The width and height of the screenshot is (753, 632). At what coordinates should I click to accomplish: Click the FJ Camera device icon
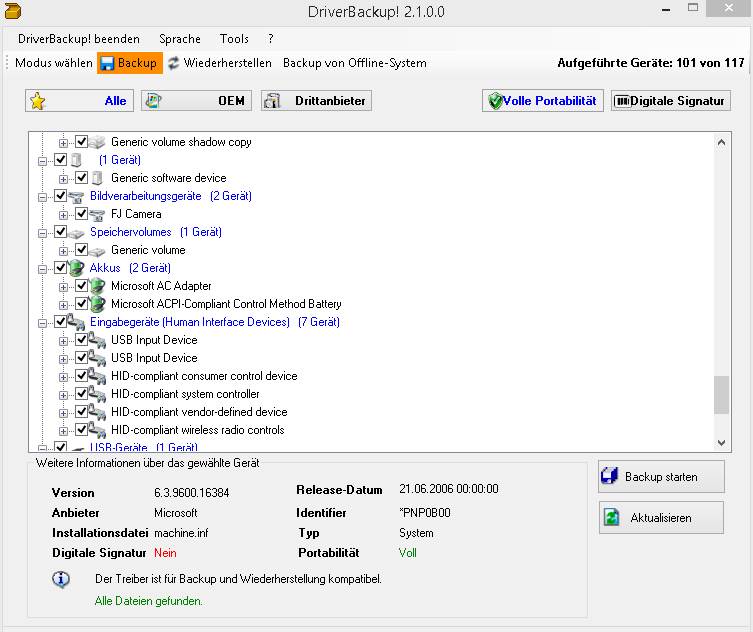[x=98, y=214]
